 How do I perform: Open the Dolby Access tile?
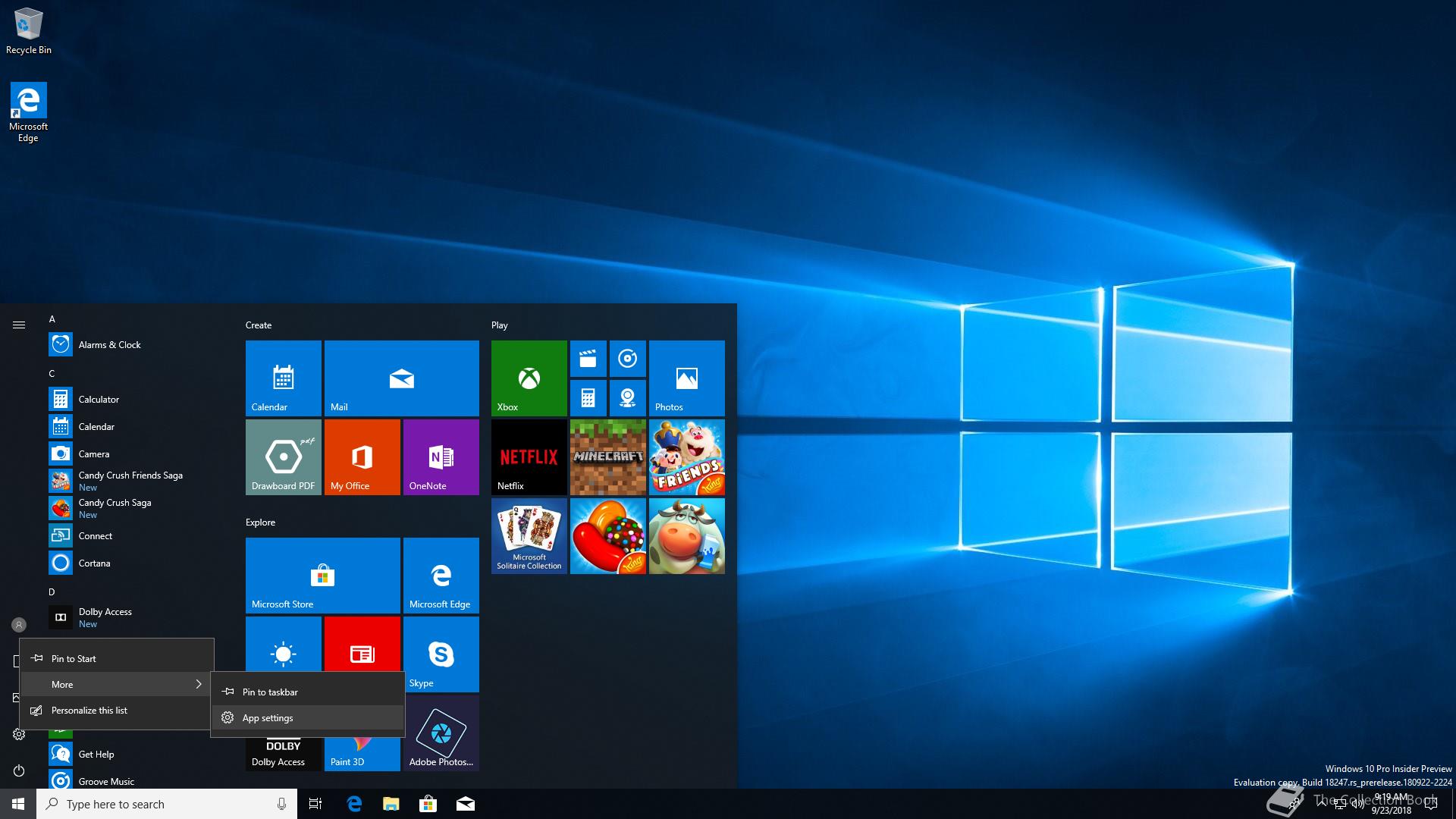pos(283,754)
